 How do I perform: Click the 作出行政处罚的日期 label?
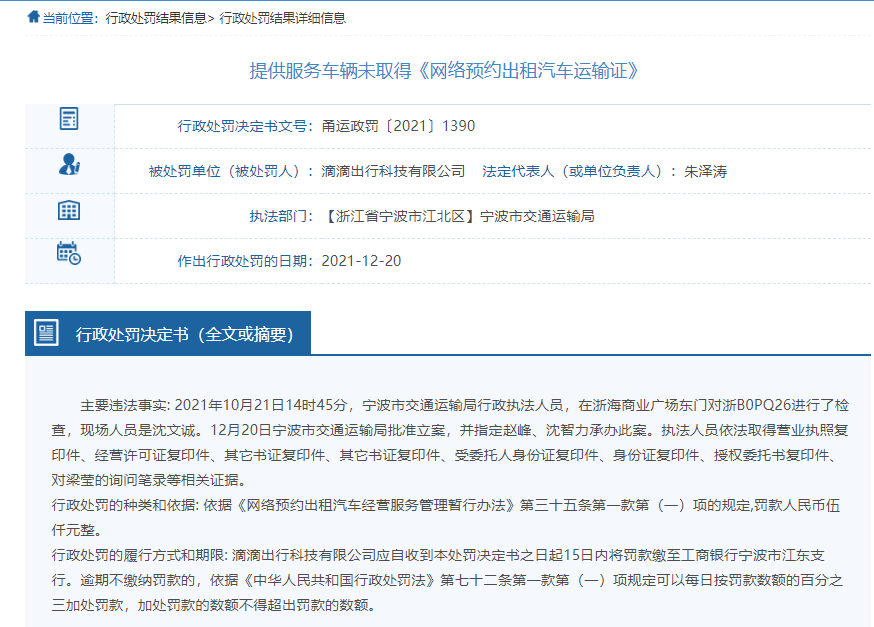pyautogui.click(x=245, y=261)
